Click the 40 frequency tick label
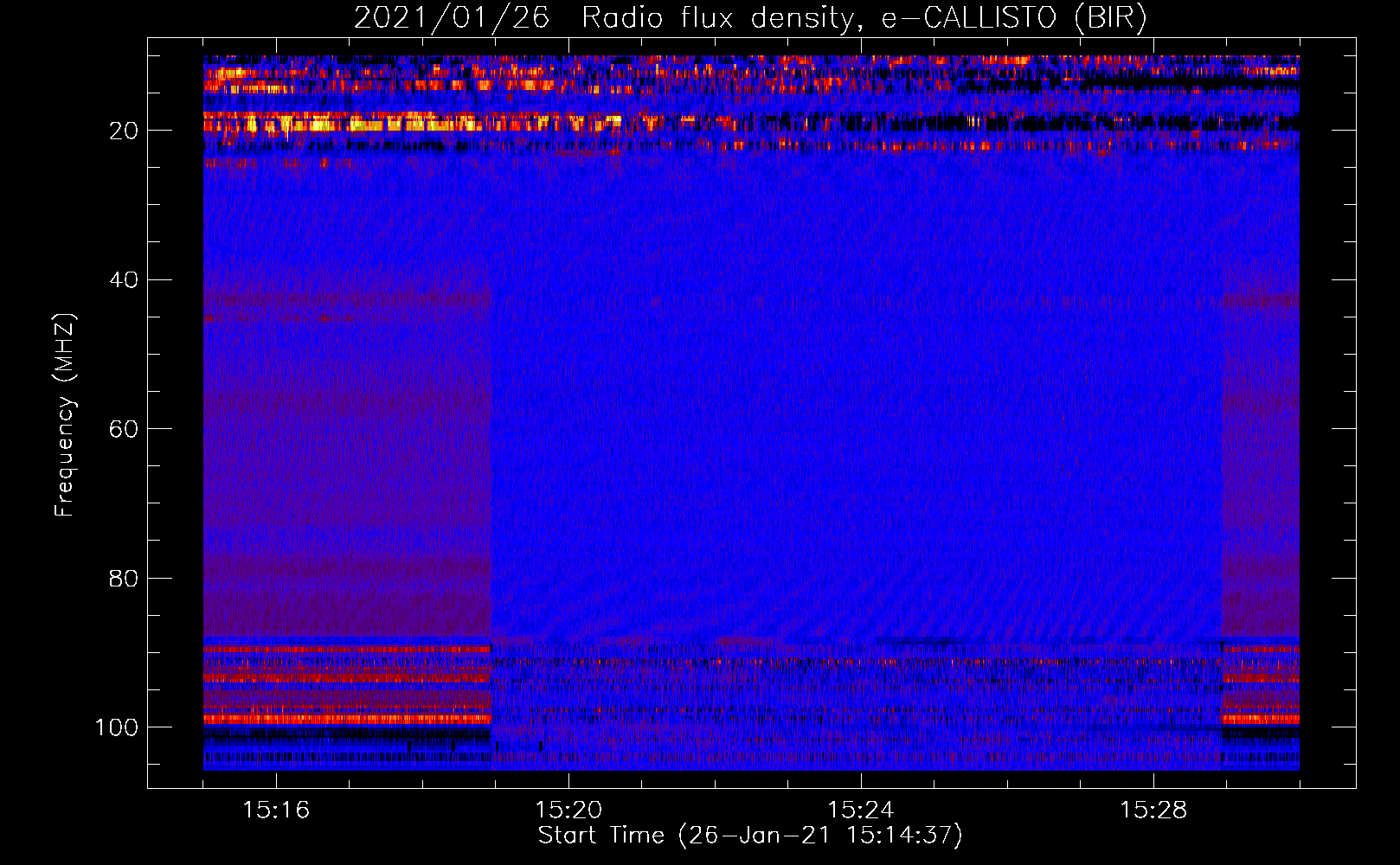Viewport: 1400px width, 865px height. pos(124,280)
